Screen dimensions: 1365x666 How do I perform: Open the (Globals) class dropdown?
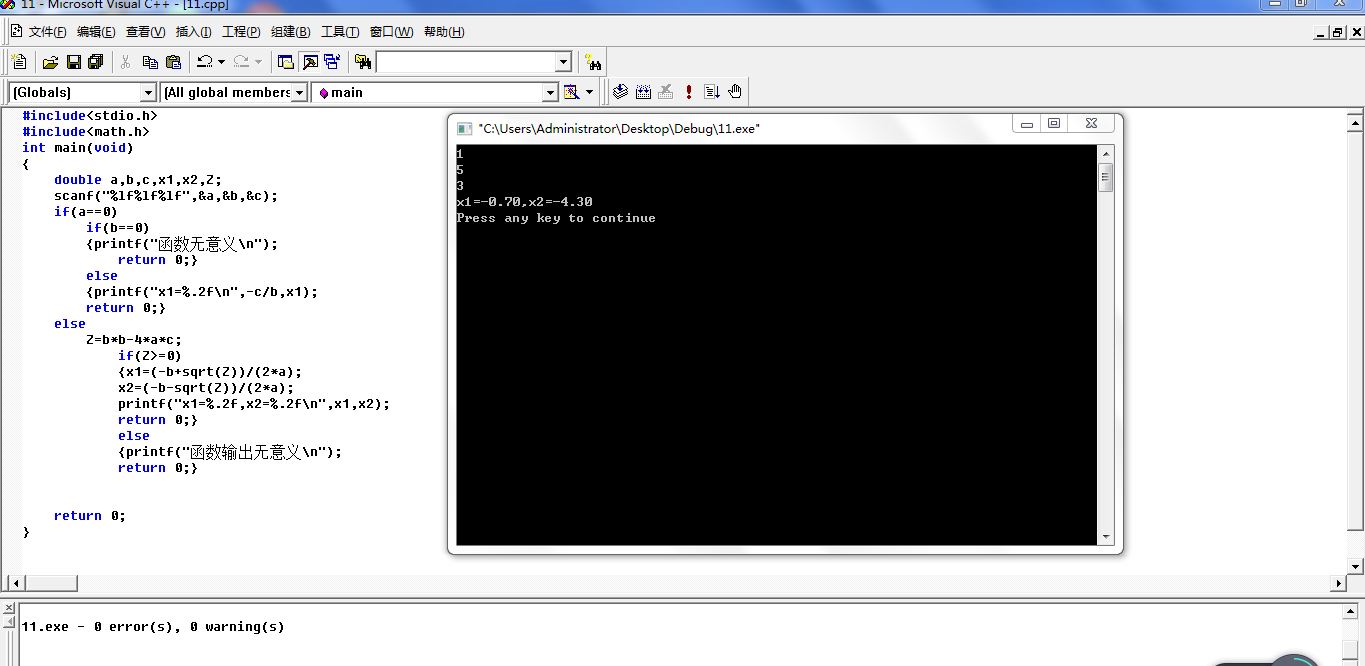point(148,92)
